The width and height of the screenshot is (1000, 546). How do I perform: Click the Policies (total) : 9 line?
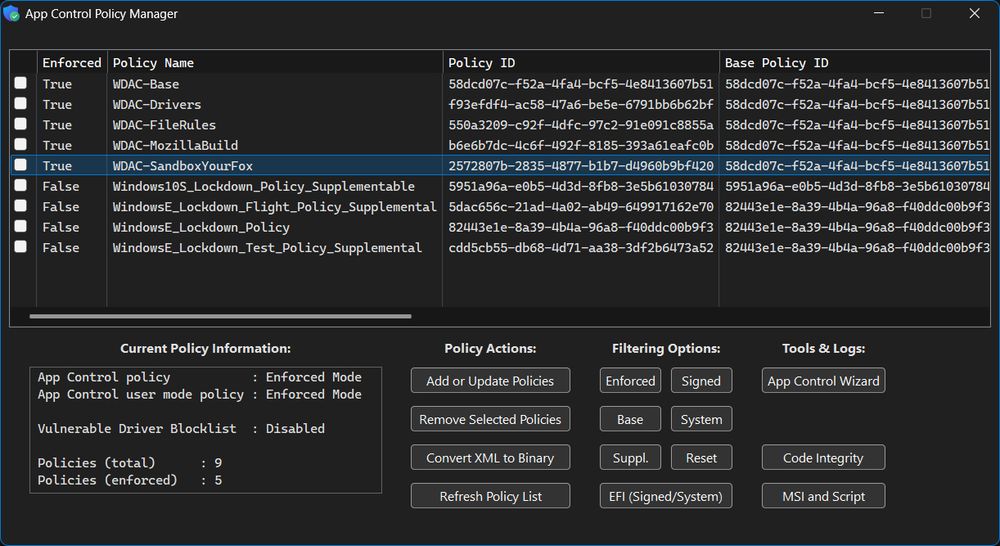(130, 463)
